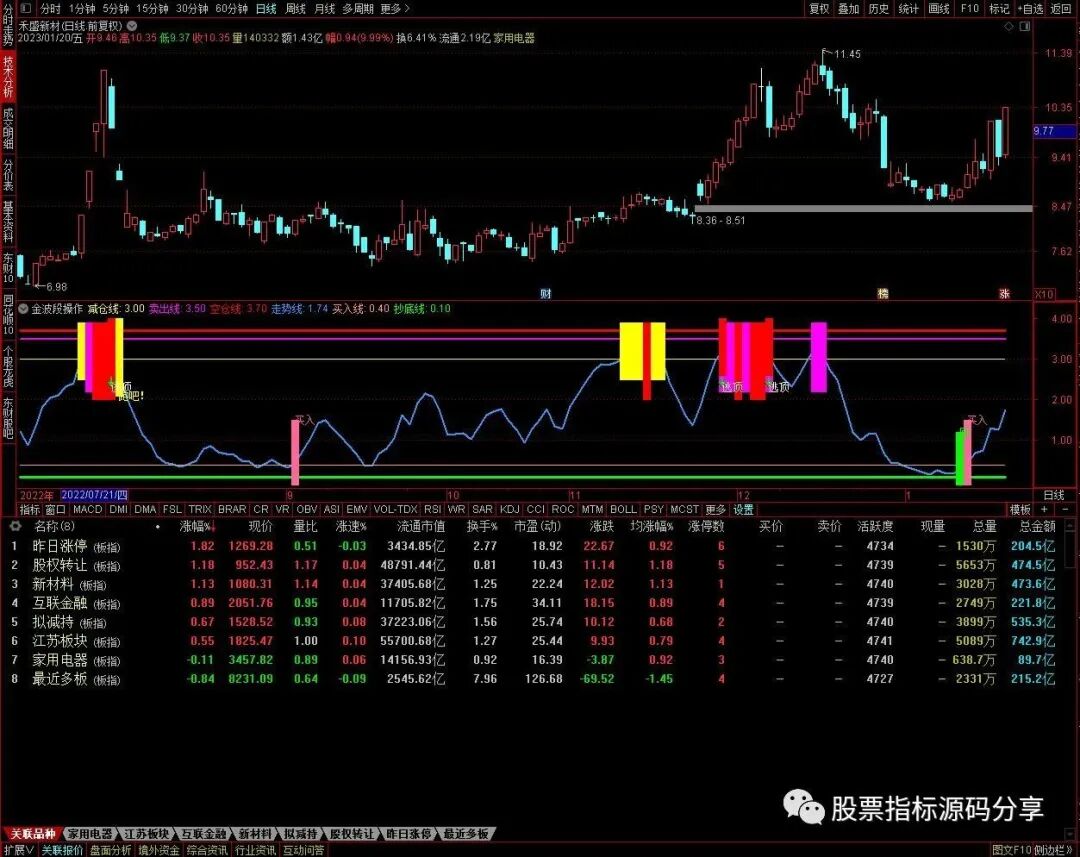This screenshot has height=857, width=1080.
Task: Expand the 扩展 menu at bottom left
Action: (x=19, y=850)
